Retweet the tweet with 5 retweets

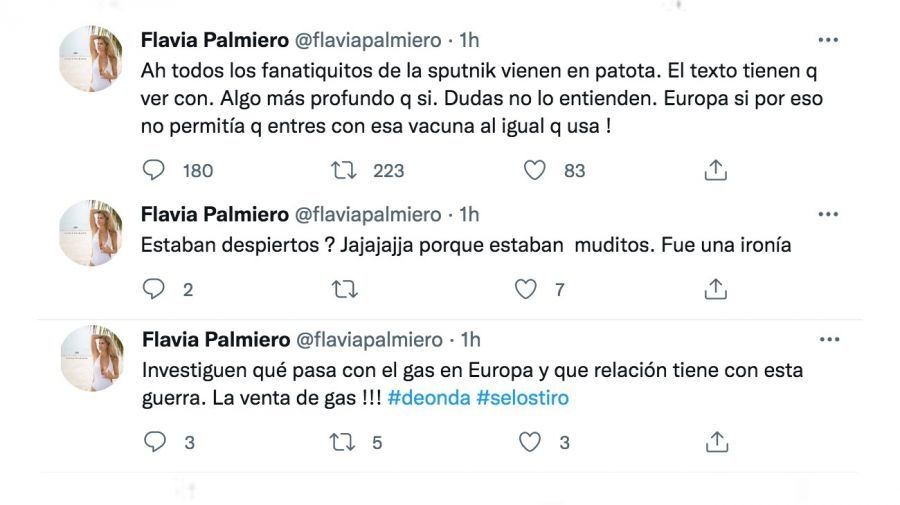tap(343, 441)
